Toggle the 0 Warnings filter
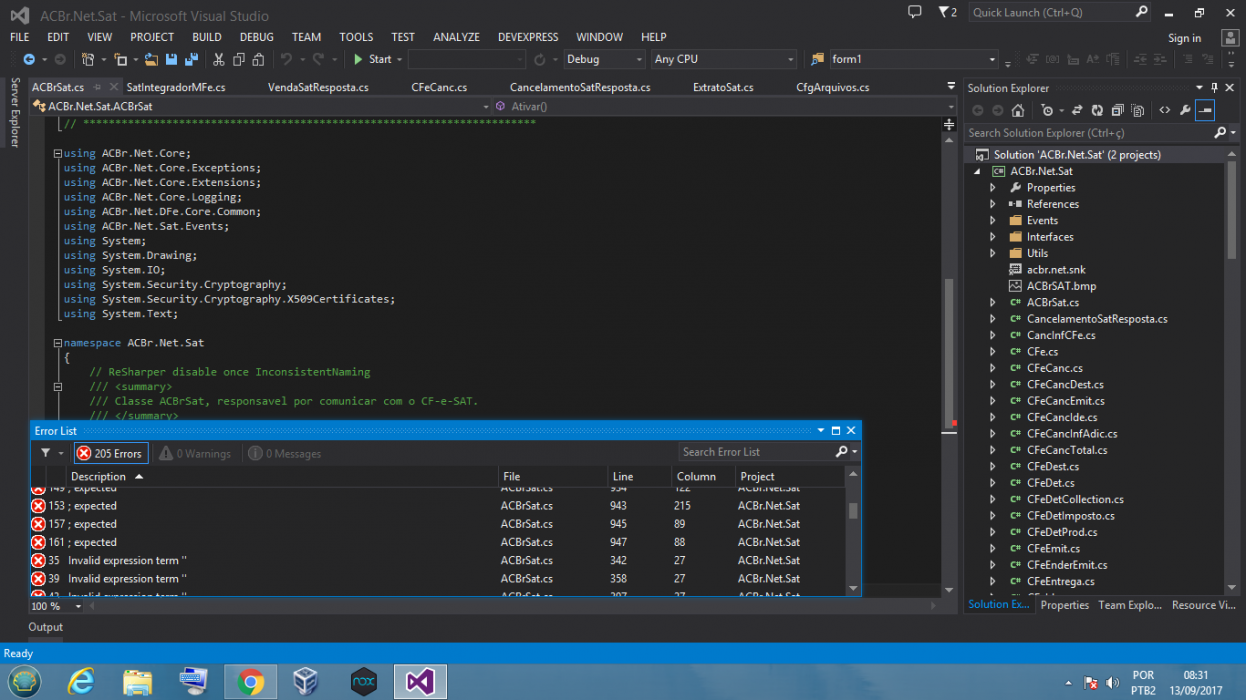The width and height of the screenshot is (1246, 700). [x=195, y=454]
